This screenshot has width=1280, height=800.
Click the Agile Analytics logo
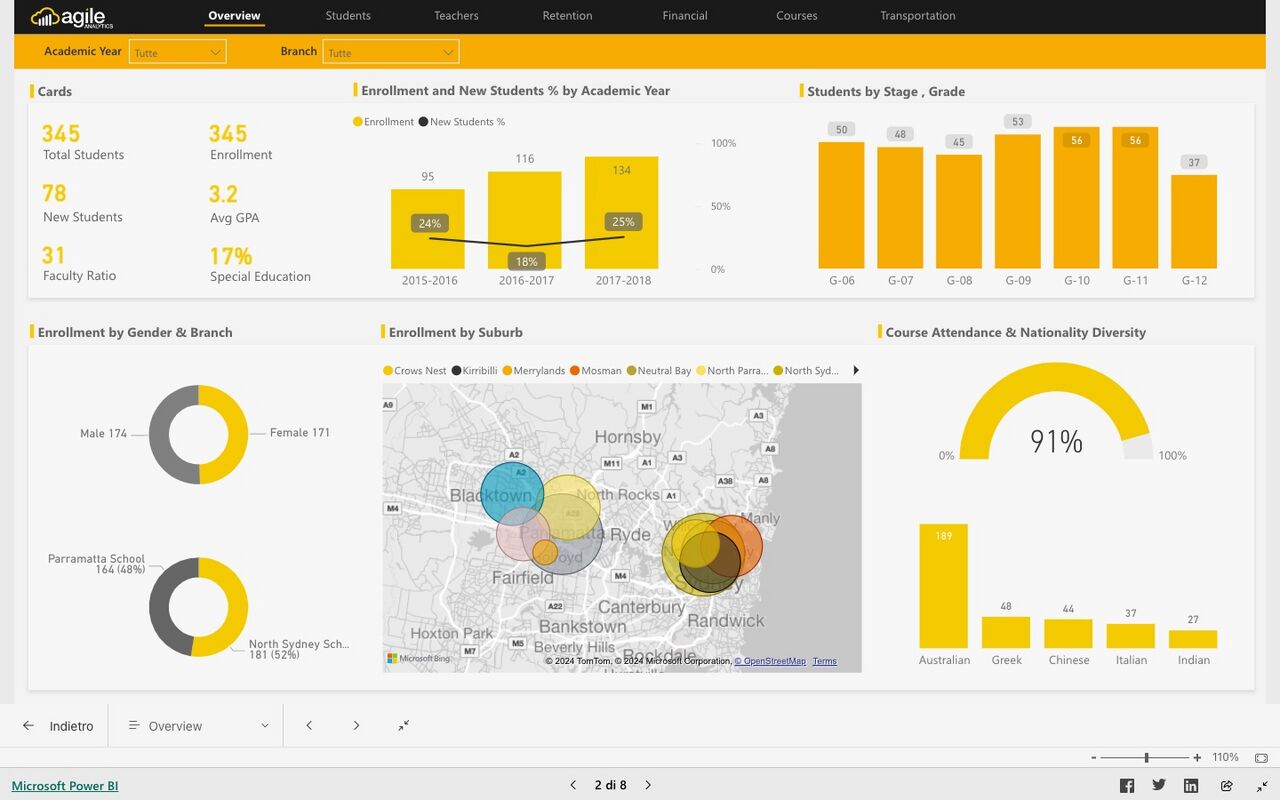coord(70,16)
